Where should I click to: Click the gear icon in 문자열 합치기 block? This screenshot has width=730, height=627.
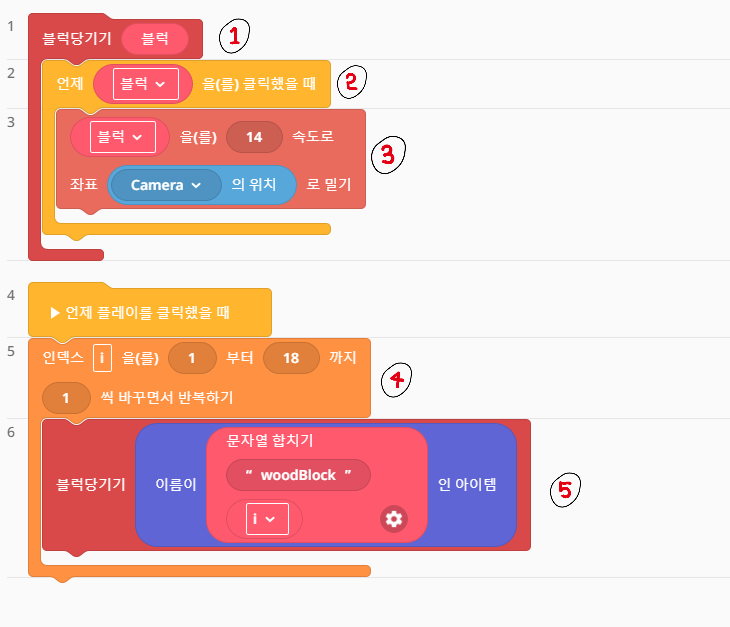394,518
